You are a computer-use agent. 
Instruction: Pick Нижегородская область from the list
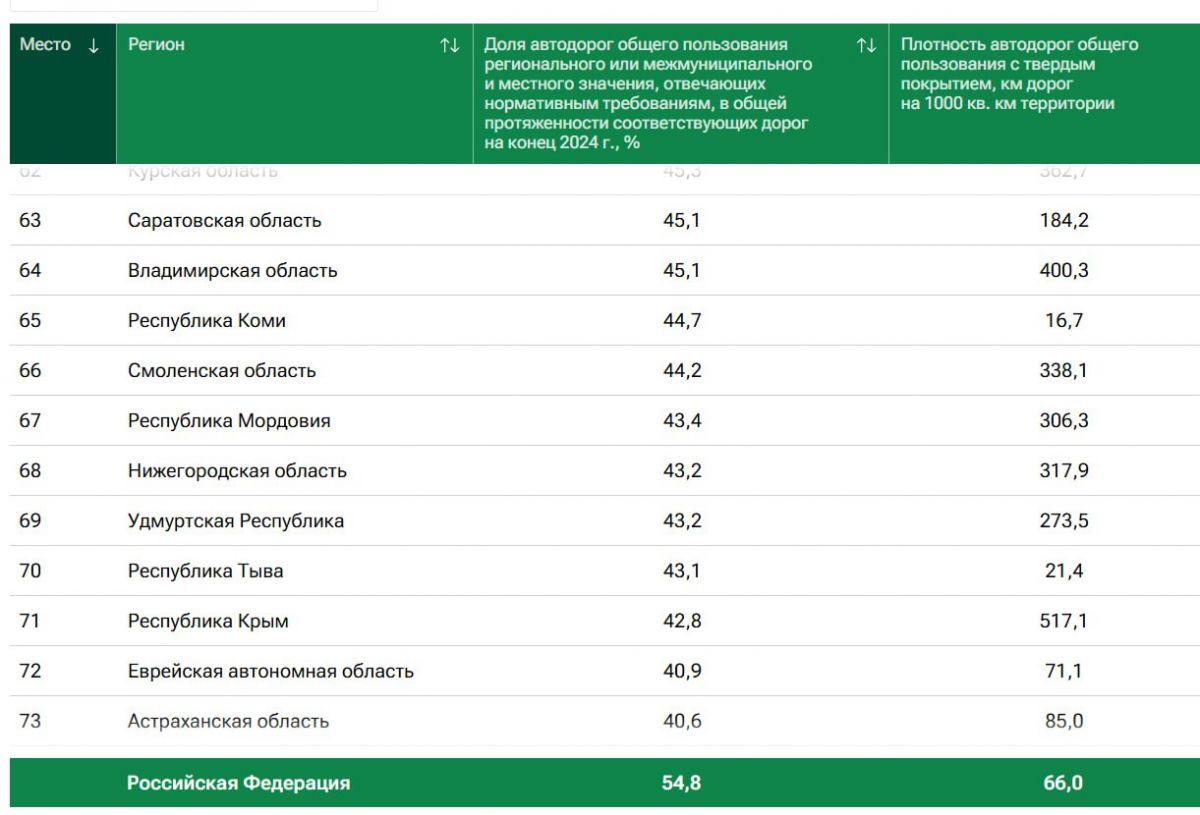237,471
